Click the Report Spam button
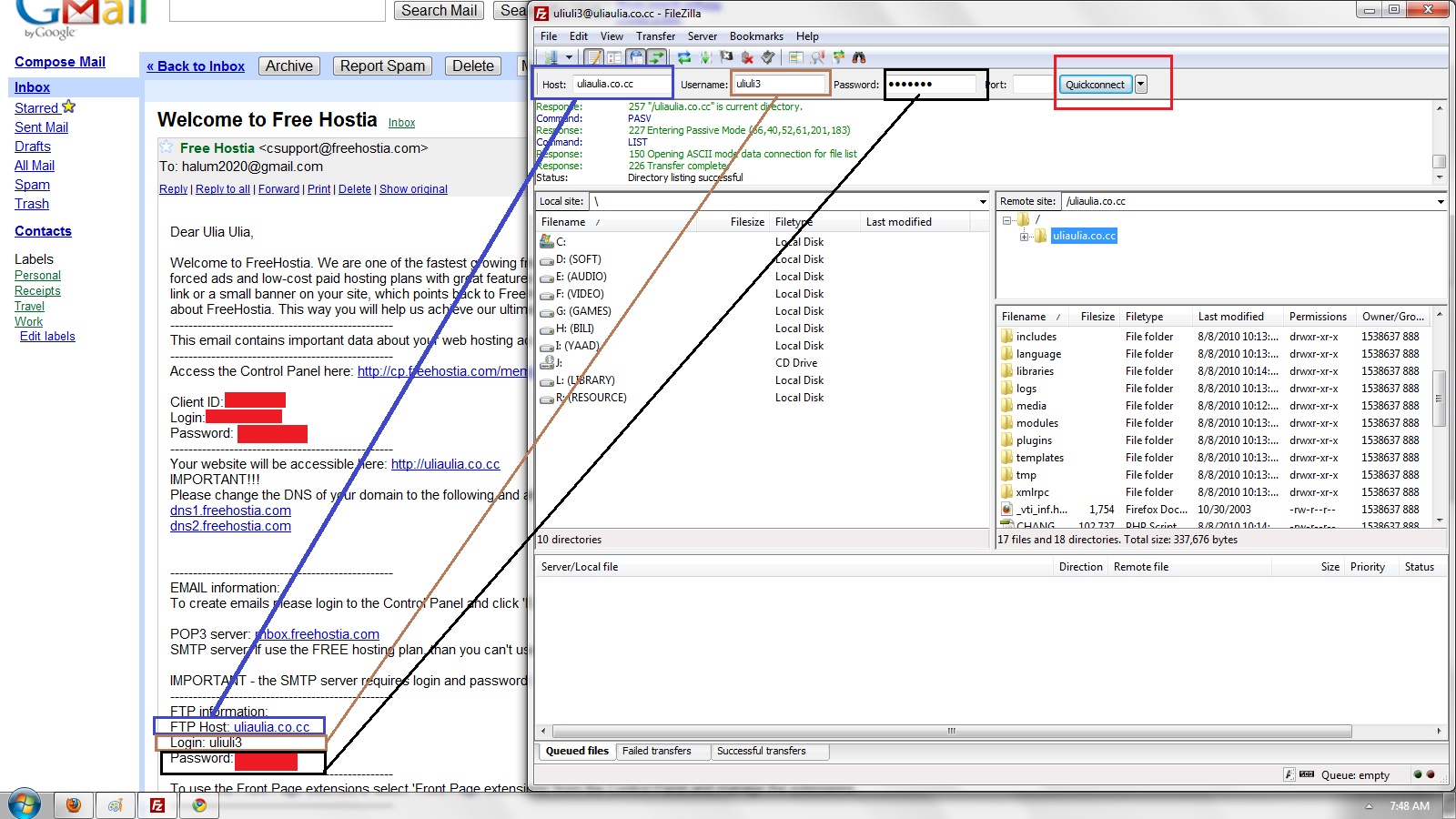The height and width of the screenshot is (819, 1456). 382,66
